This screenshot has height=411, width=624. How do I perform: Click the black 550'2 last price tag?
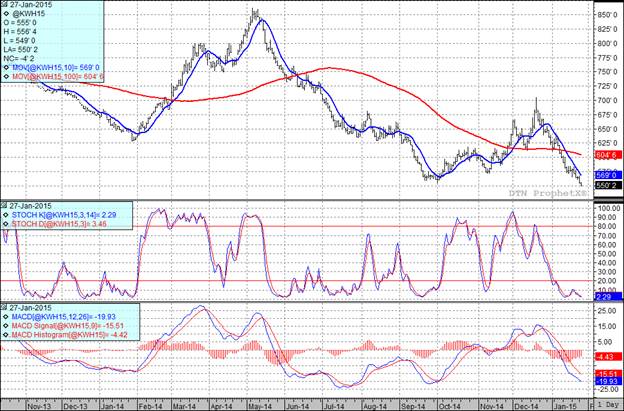pos(608,185)
